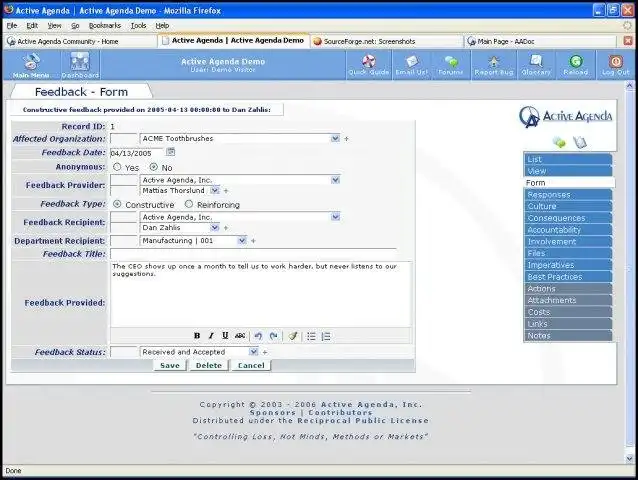Click the Report Bug icon
This screenshot has width=638, height=480.
494,65
